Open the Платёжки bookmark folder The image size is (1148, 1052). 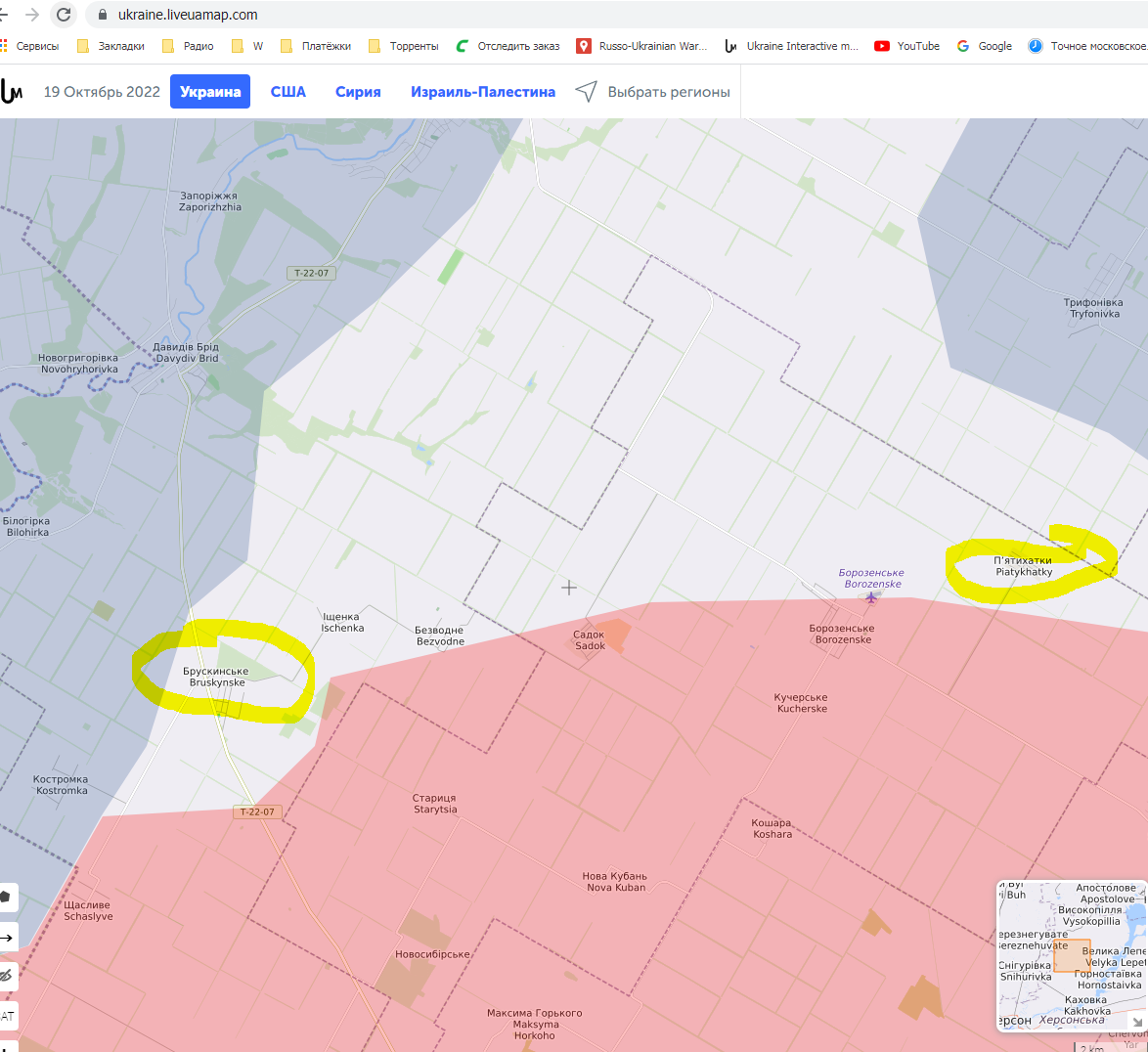pyautogui.click(x=316, y=45)
